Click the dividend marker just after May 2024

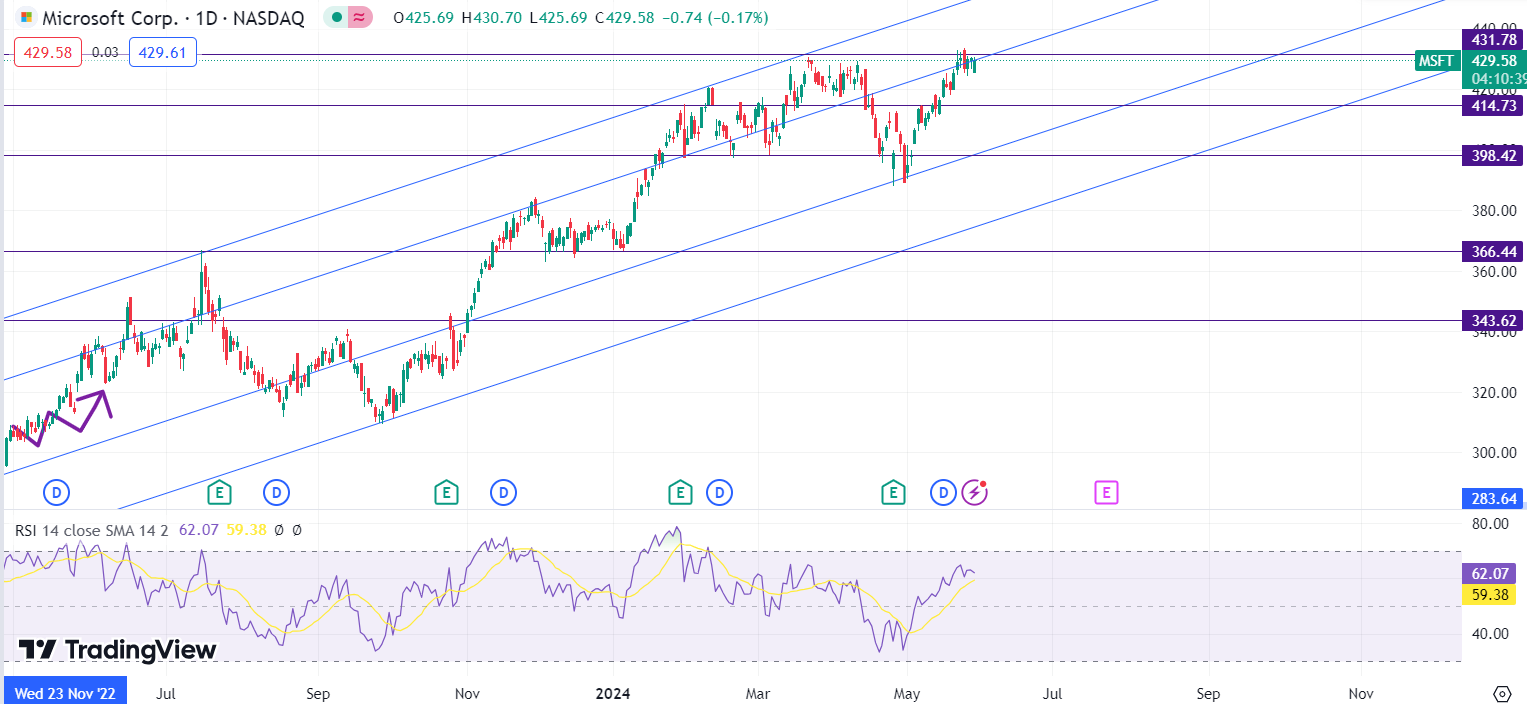(x=943, y=492)
